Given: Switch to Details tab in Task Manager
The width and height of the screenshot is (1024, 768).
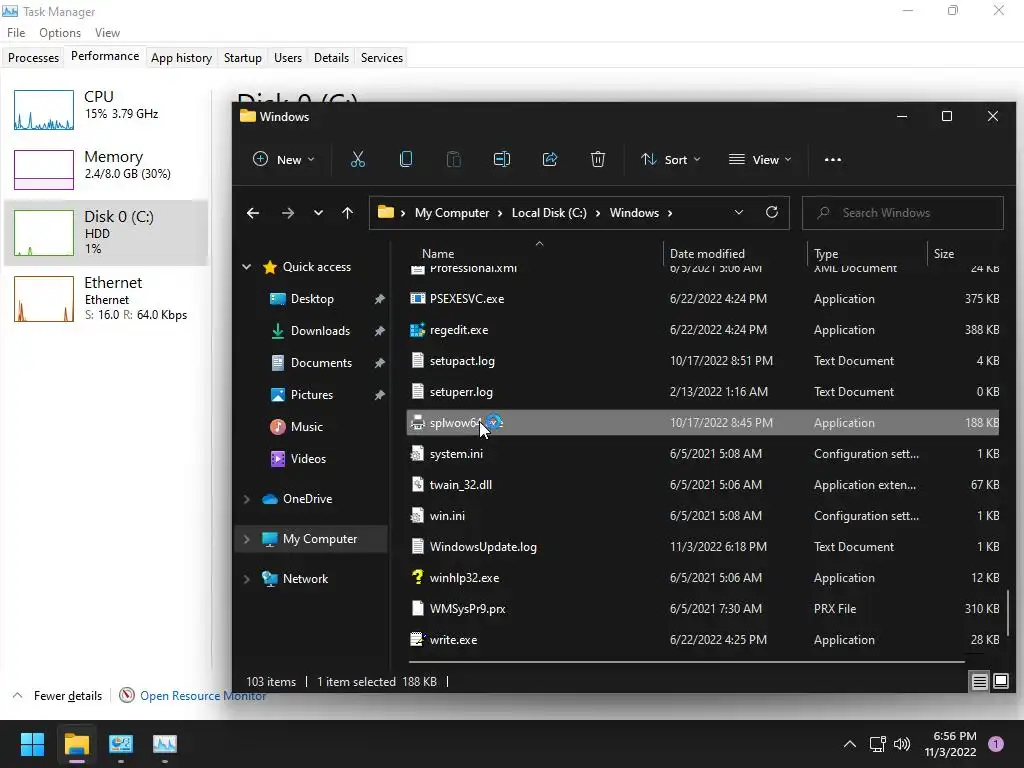Looking at the screenshot, I should (331, 57).
